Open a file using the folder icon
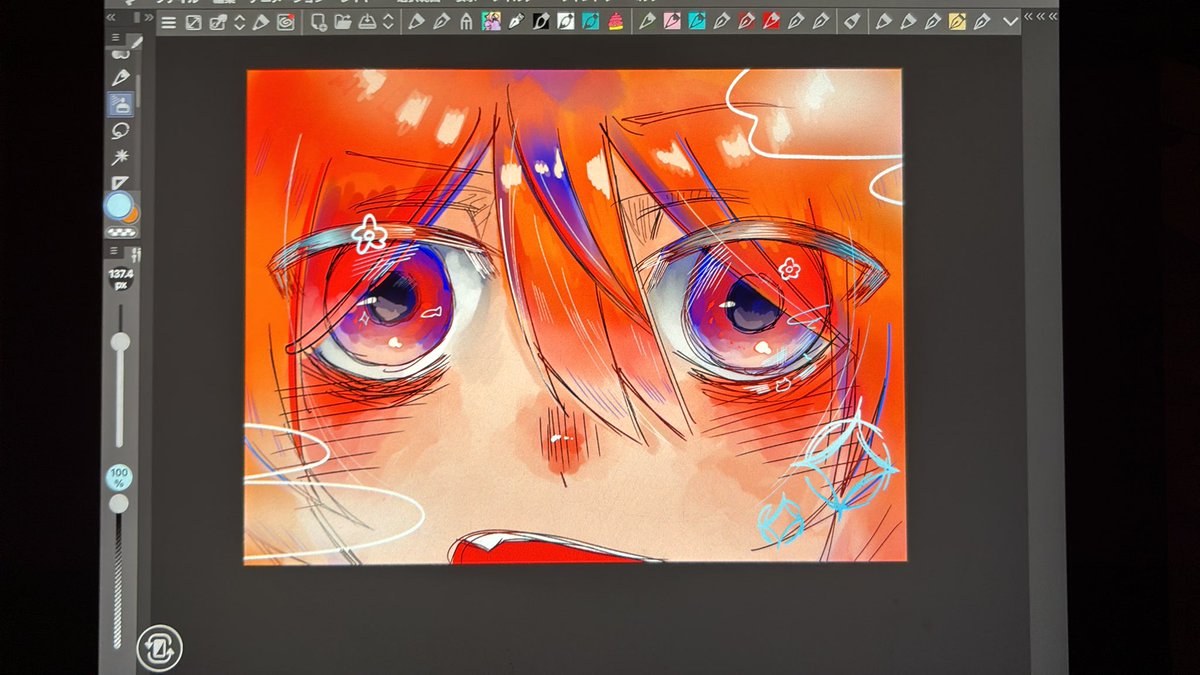Viewport: 1200px width, 675px height. [343, 22]
